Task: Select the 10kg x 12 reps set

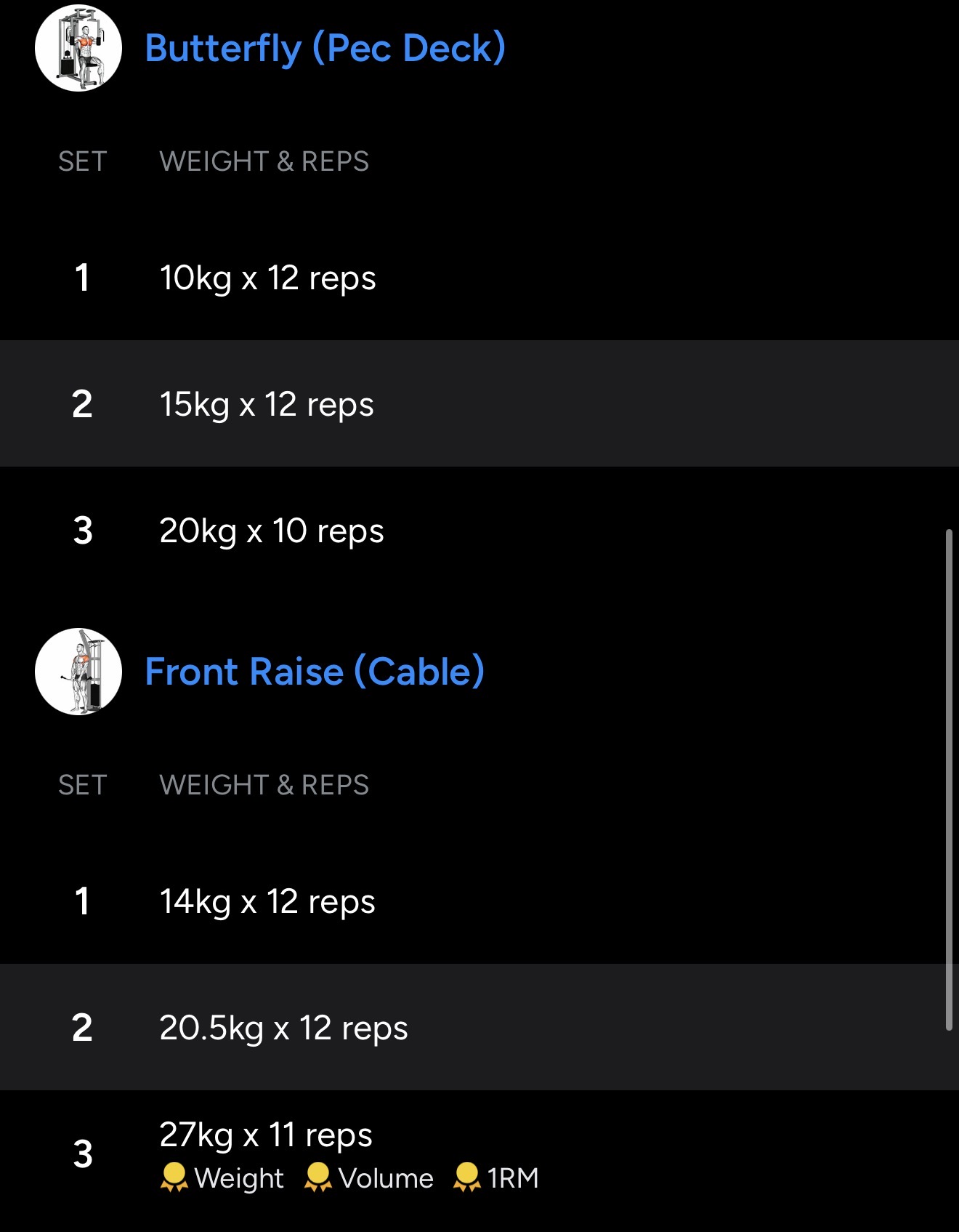Action: [267, 278]
